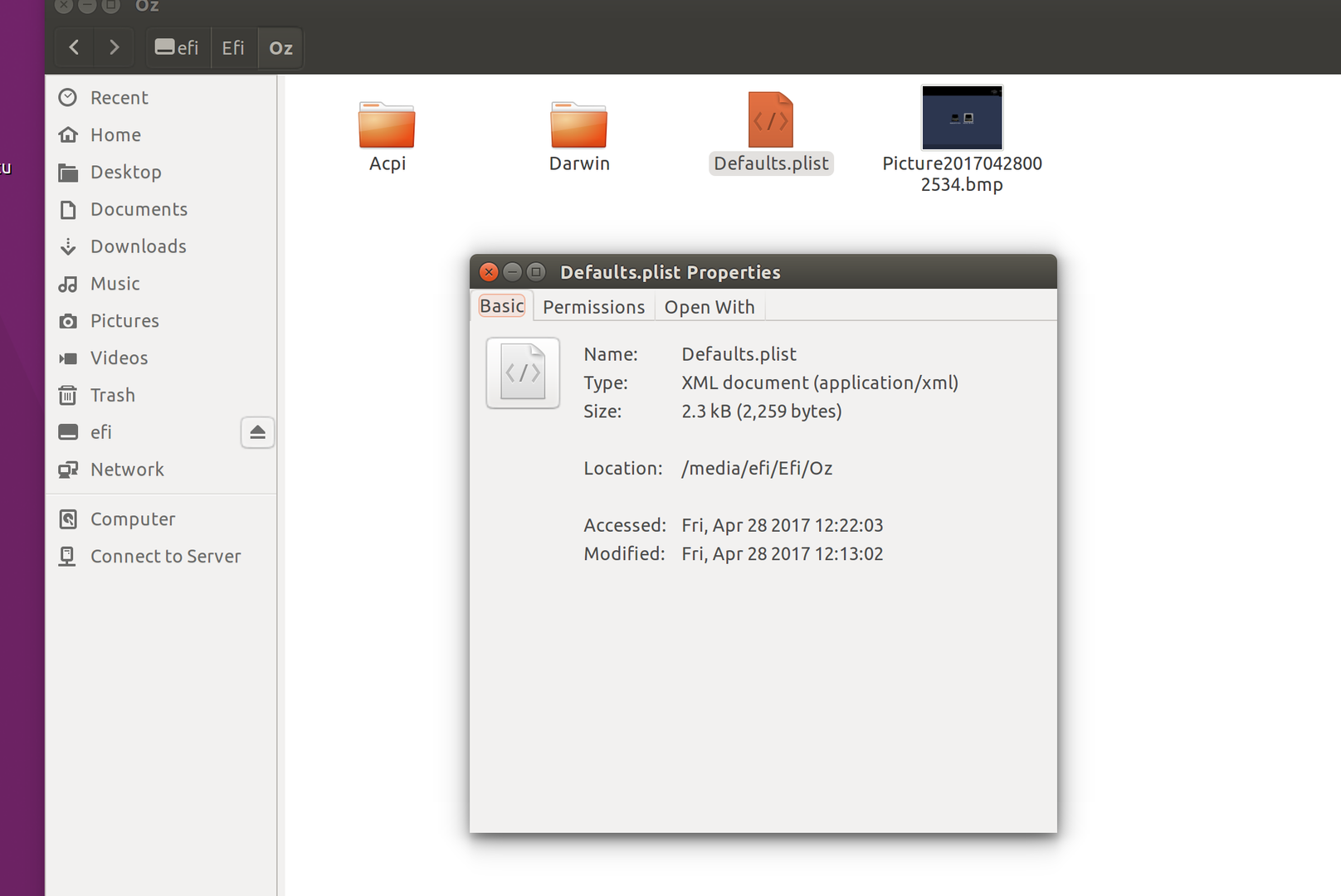Click the forward navigation arrow
Viewport: 1341px width, 896px height.
115,48
